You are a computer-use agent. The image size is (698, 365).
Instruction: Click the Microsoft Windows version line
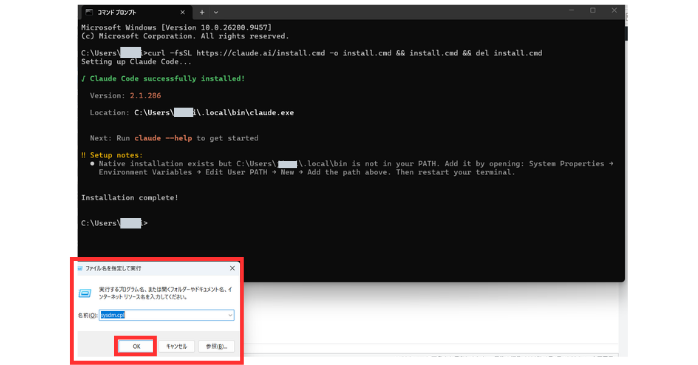point(176,28)
